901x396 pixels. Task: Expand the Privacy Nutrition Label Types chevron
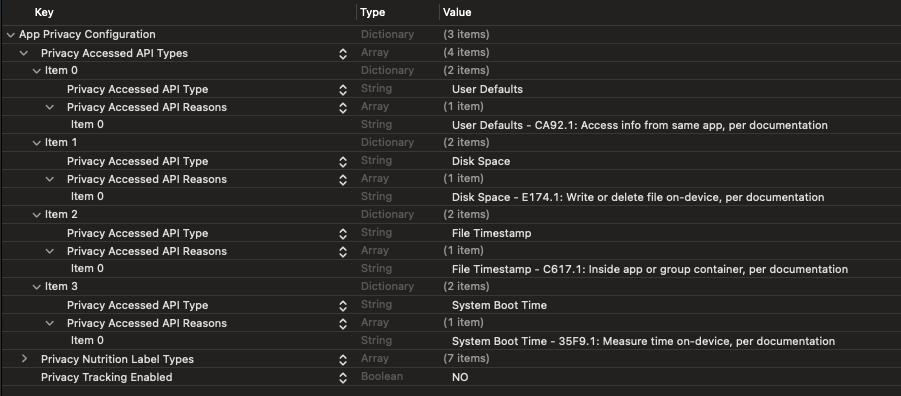pos(24,359)
